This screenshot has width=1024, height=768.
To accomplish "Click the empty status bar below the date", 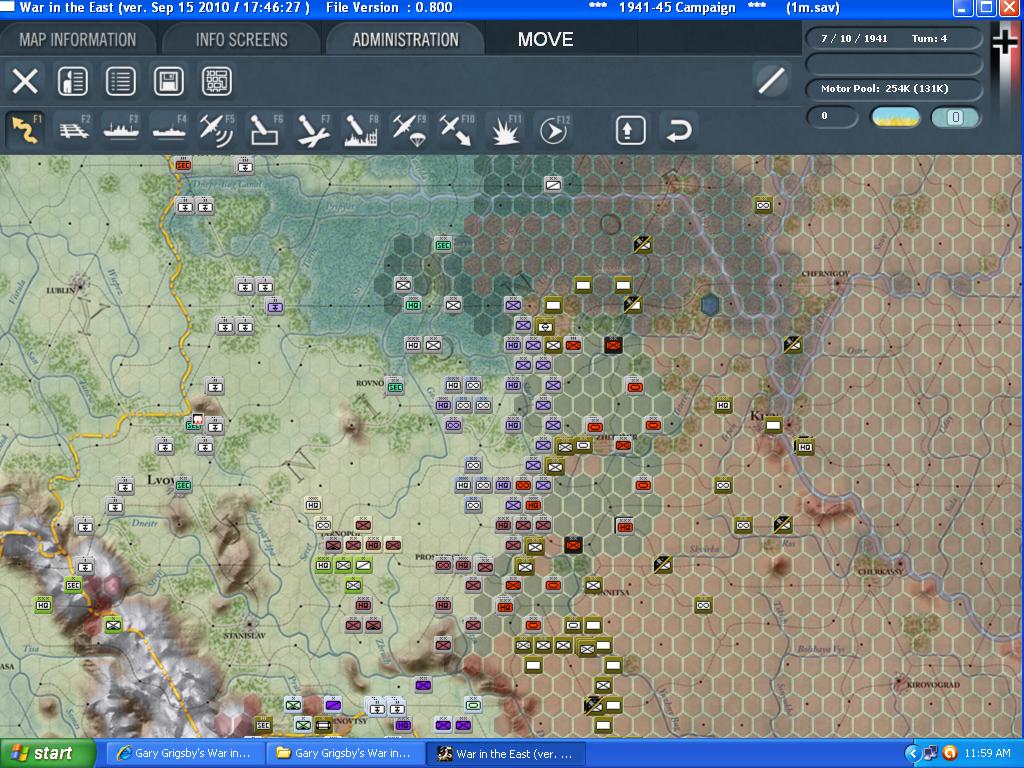I will [893, 64].
